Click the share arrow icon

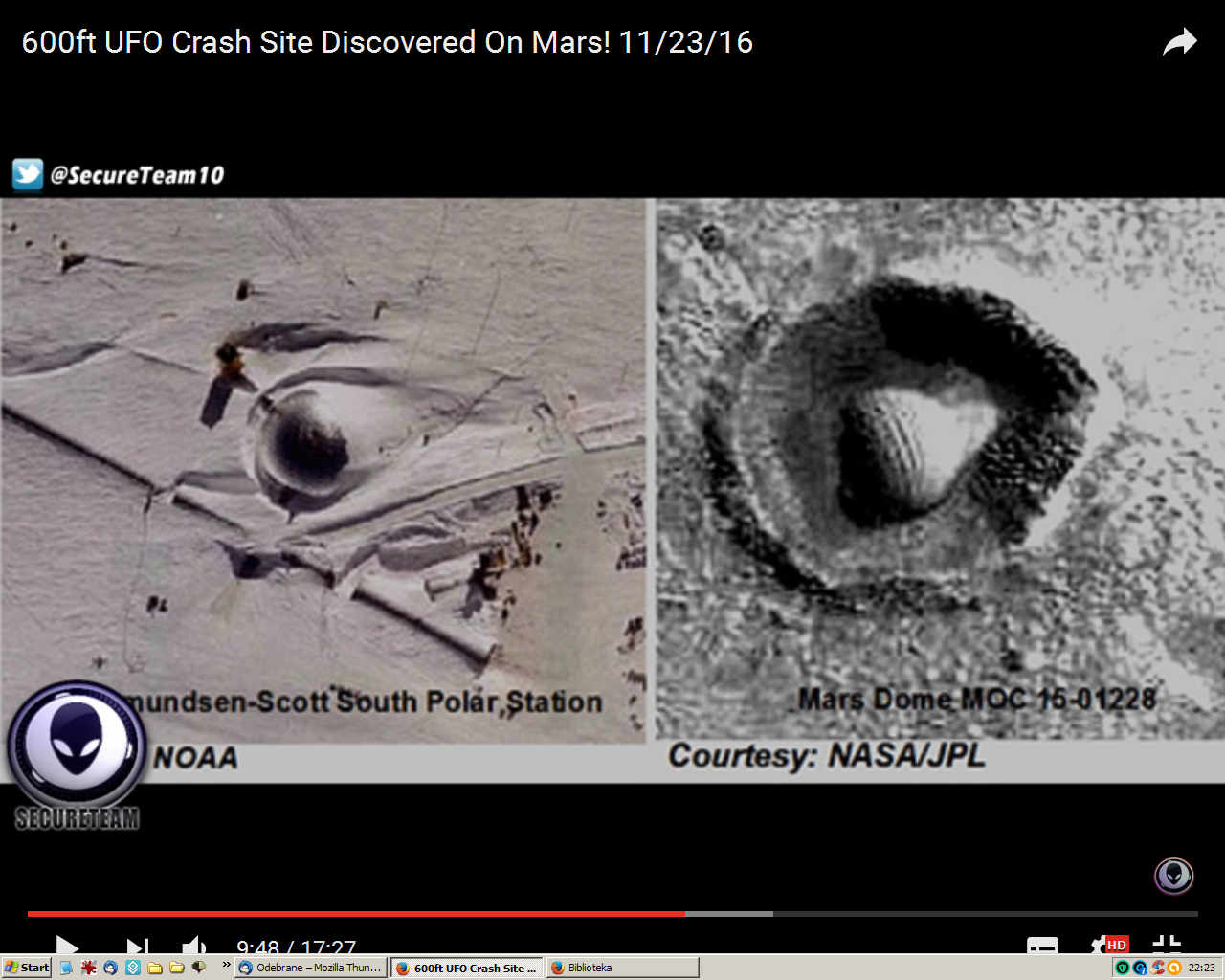click(x=1180, y=42)
